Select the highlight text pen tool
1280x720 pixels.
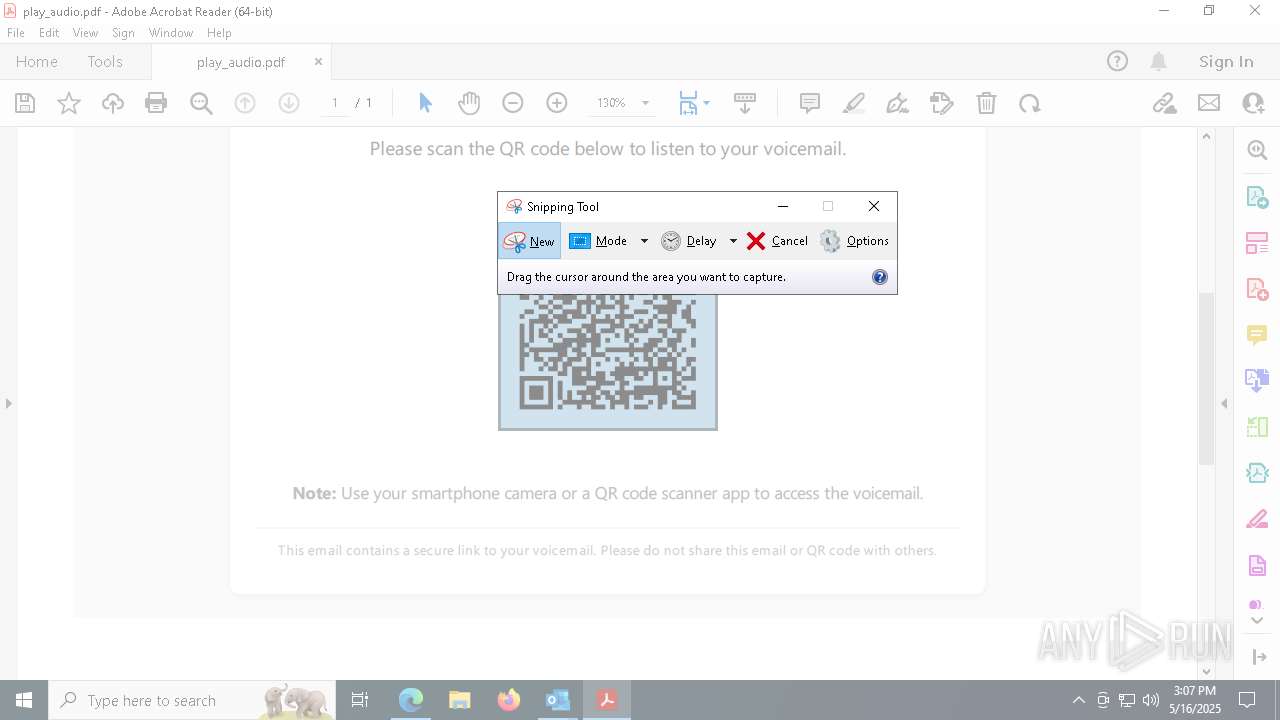(x=854, y=103)
